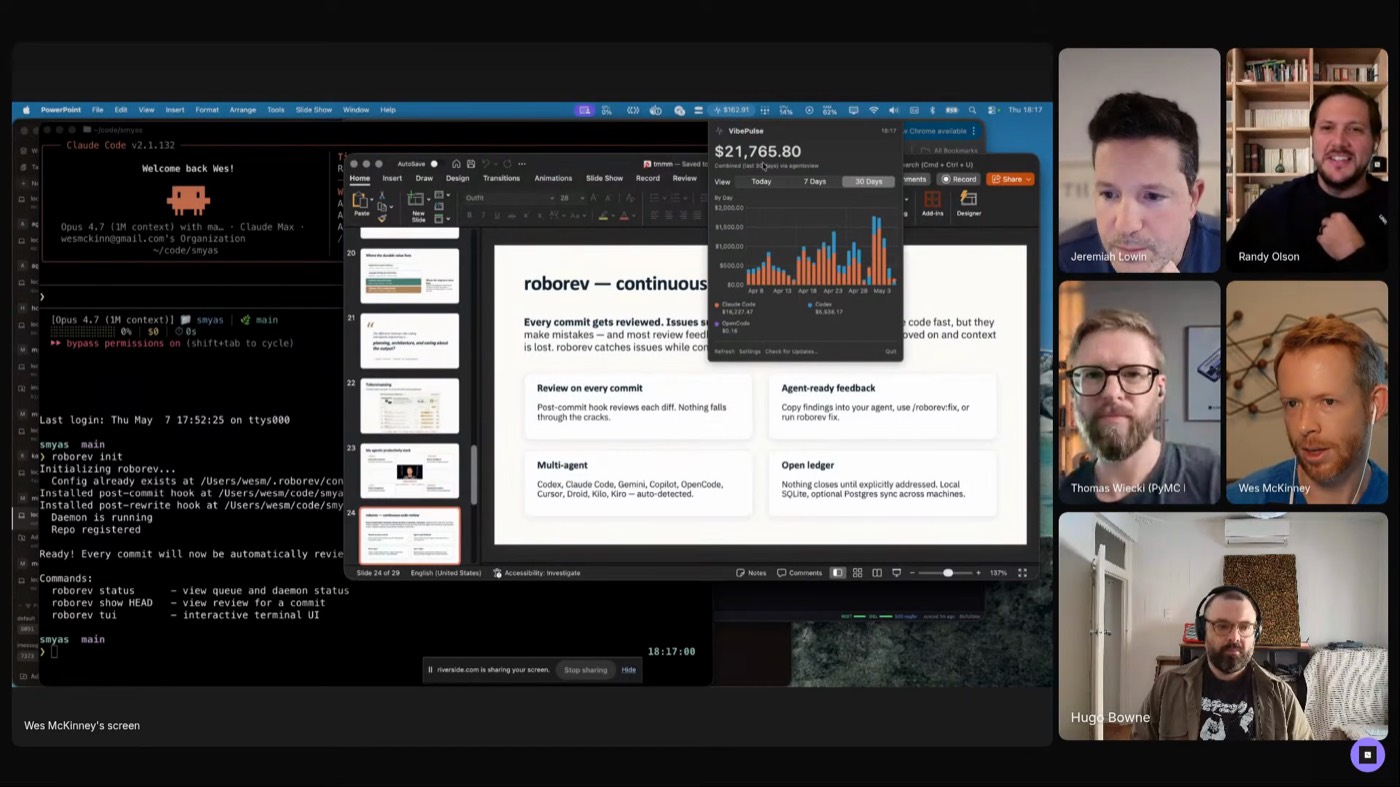Open the Paste dropdown arrow
Viewport: 1400px width, 787px height.
(x=372, y=199)
